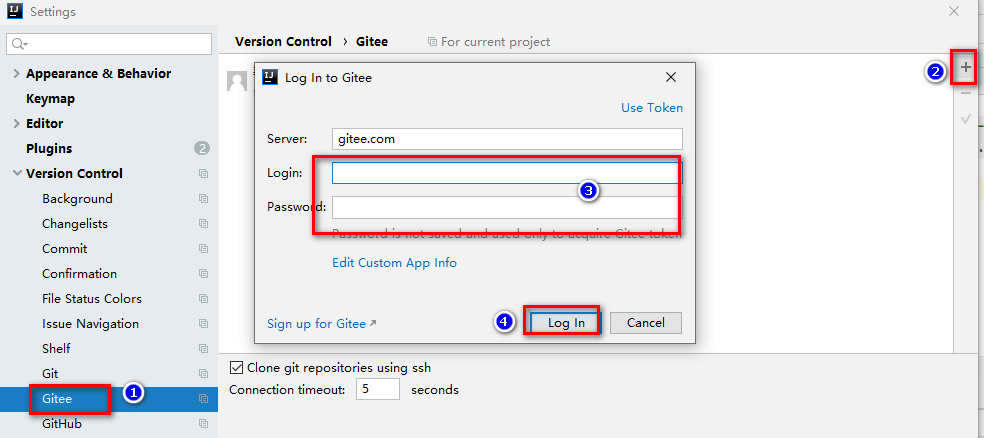Cancel the Log In to Gitee dialog
984x438 pixels.
click(645, 323)
